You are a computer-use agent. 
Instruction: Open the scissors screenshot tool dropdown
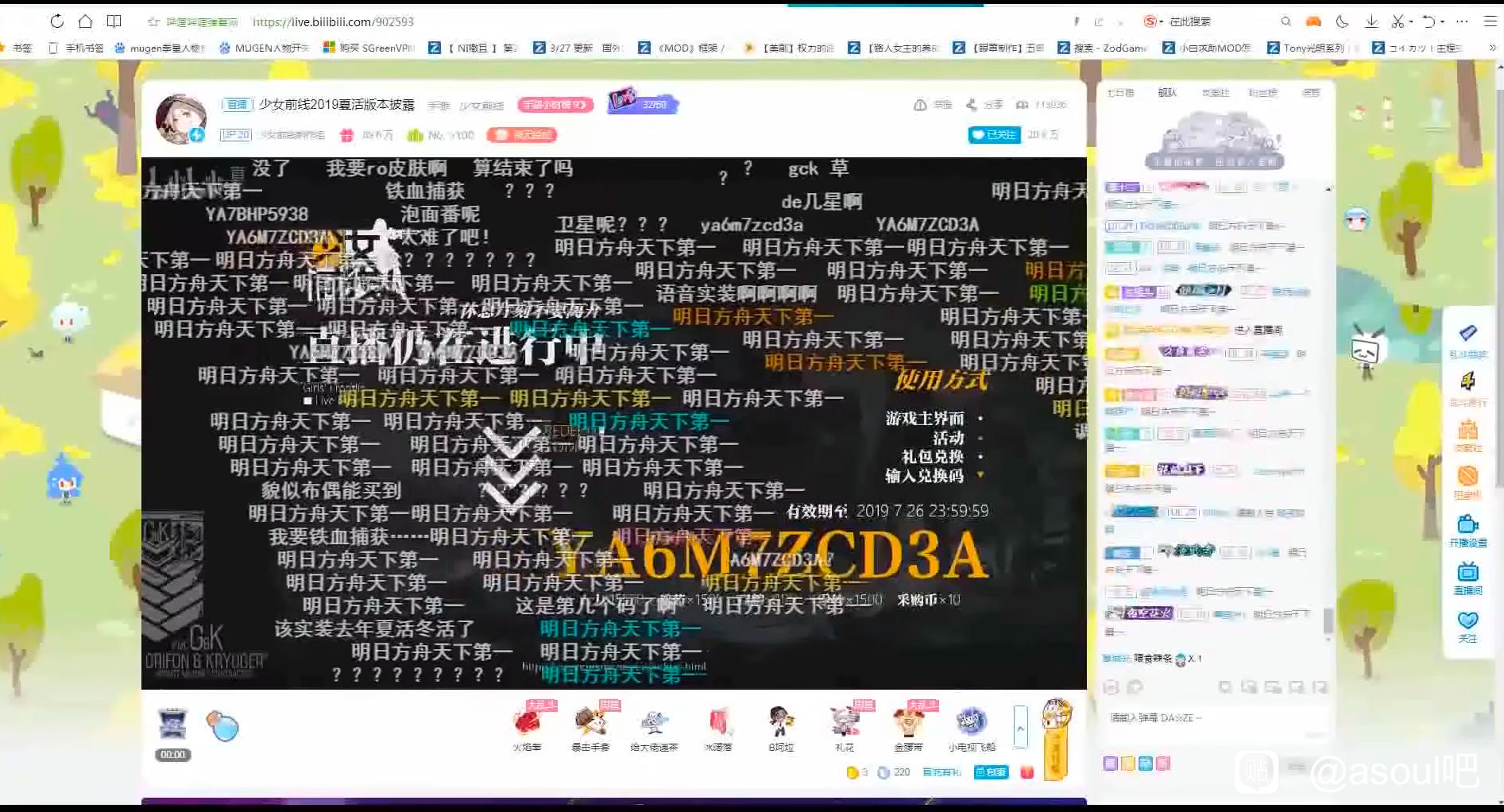[1410, 21]
